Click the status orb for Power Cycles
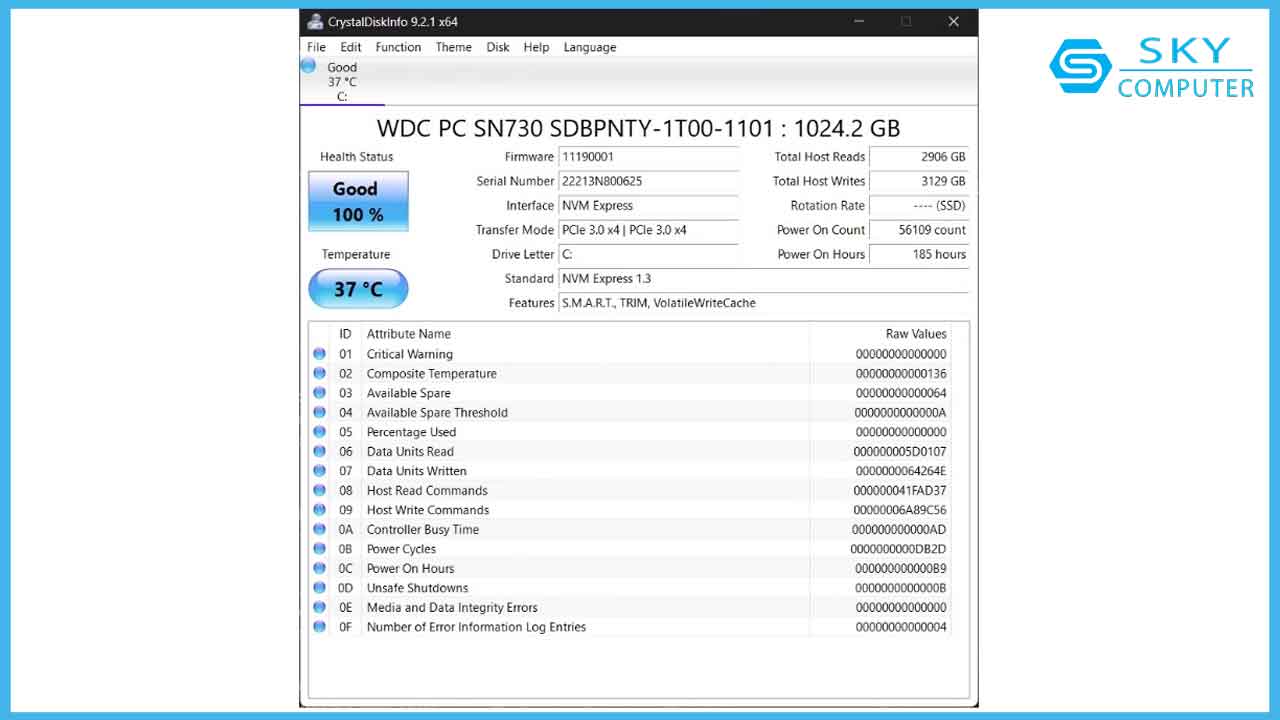Viewport: 1280px width, 720px height. click(x=319, y=549)
